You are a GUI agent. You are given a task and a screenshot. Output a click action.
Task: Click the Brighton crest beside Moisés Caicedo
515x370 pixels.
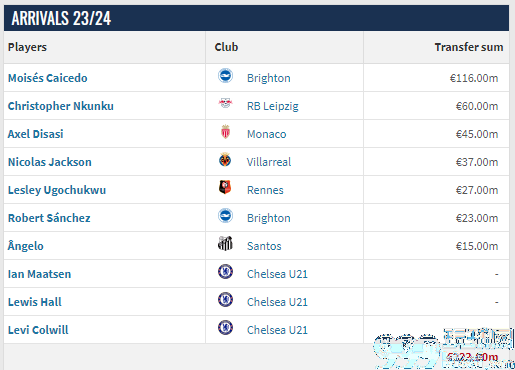pyautogui.click(x=225, y=76)
